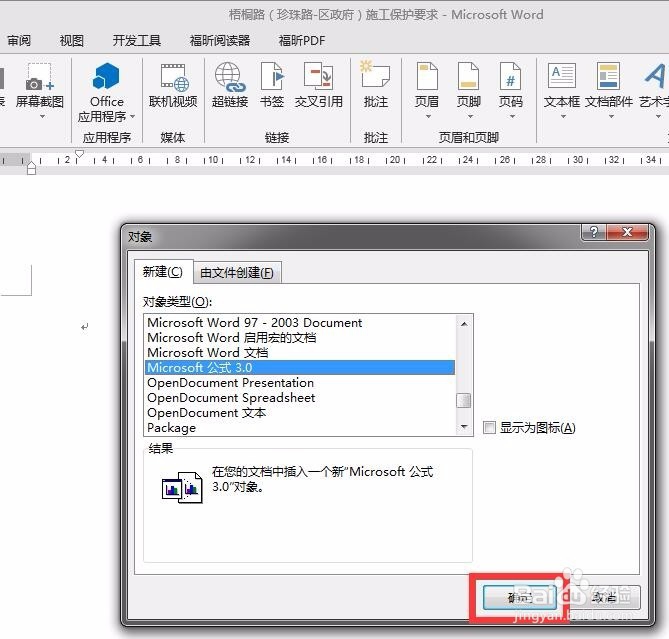669x639 pixels.
Task: Confirm with the OK (确定) button
Action: coord(519,597)
